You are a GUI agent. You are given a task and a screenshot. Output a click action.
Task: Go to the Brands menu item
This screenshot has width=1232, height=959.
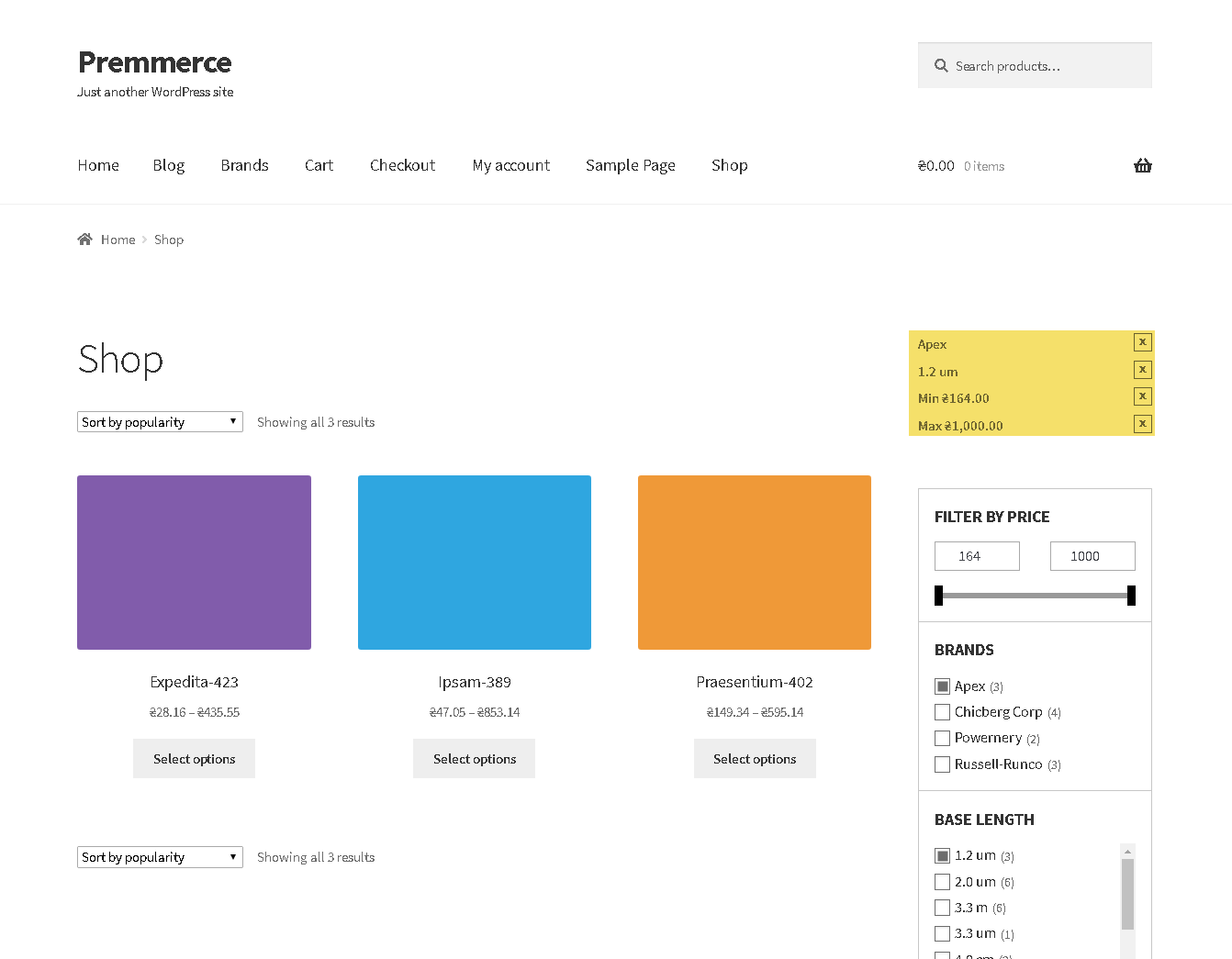[x=244, y=165]
